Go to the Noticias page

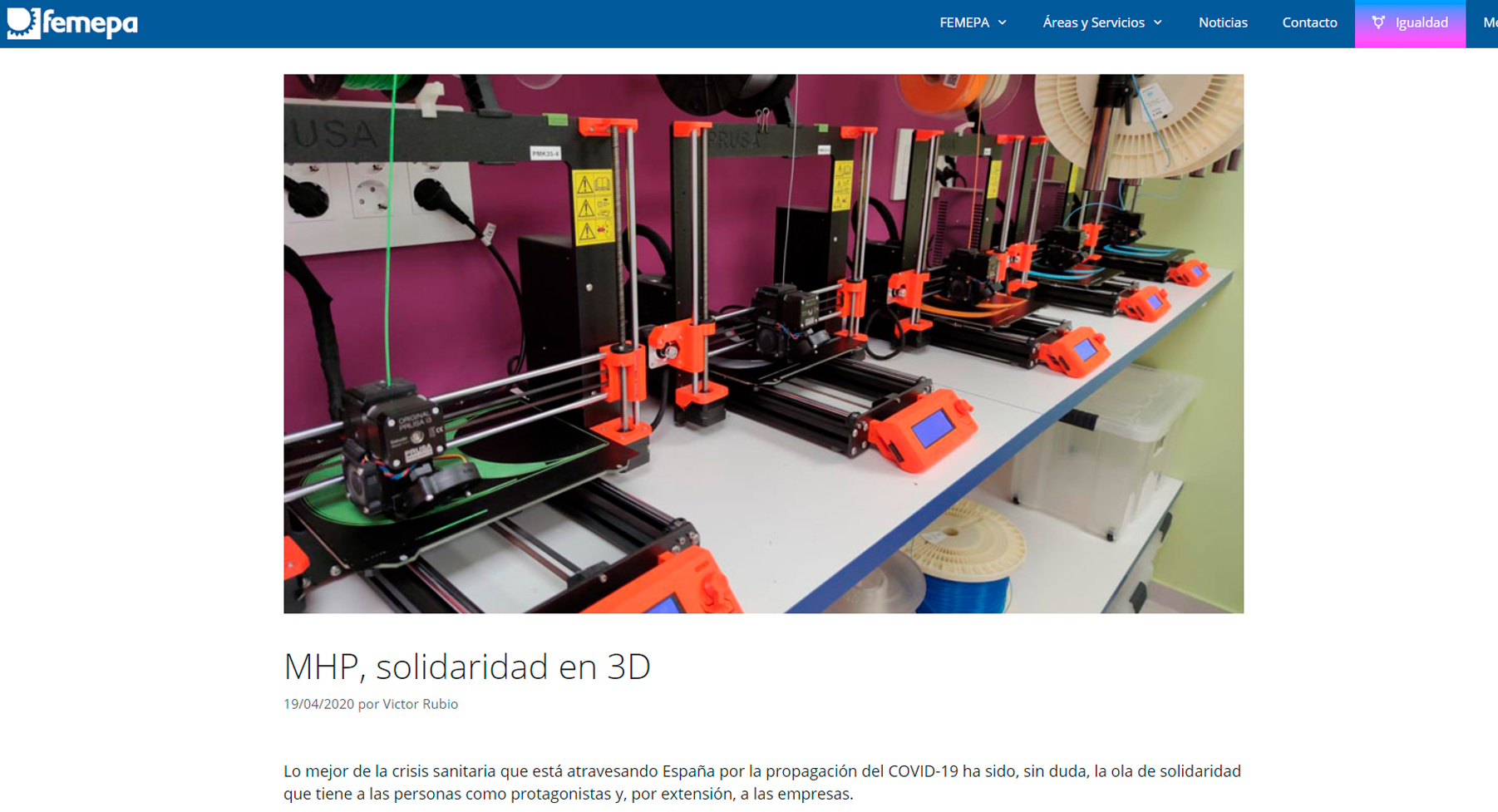click(x=1222, y=23)
